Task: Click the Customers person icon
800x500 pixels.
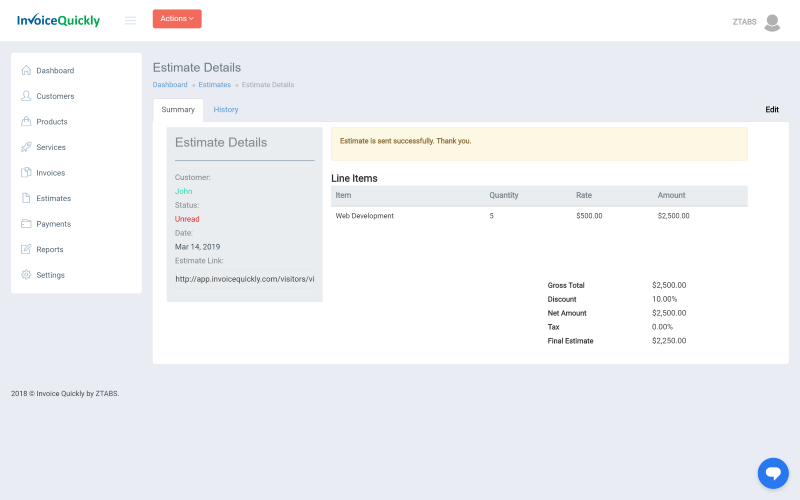Action: (x=26, y=96)
